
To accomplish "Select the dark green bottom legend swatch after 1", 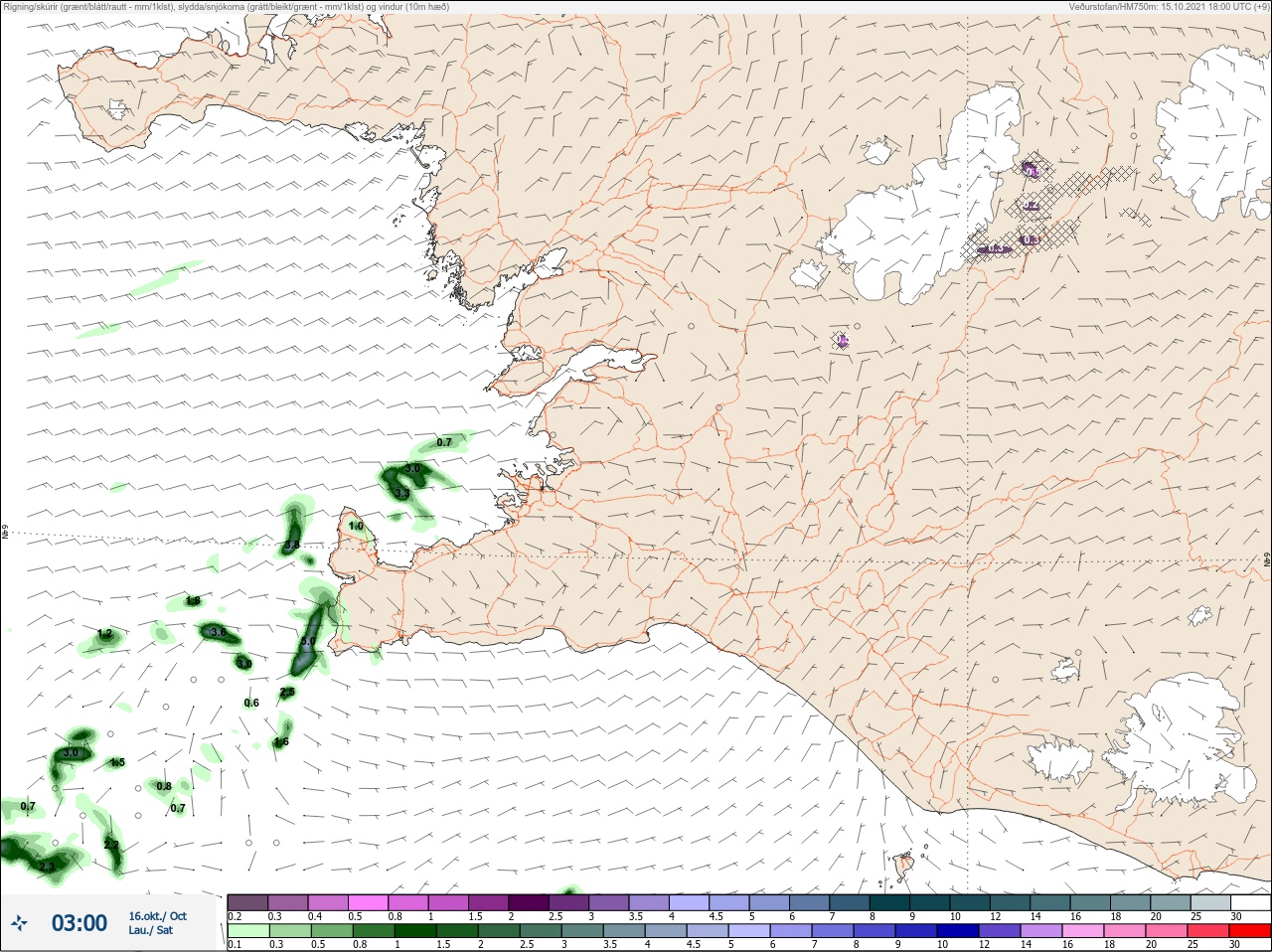I will (415, 930).
